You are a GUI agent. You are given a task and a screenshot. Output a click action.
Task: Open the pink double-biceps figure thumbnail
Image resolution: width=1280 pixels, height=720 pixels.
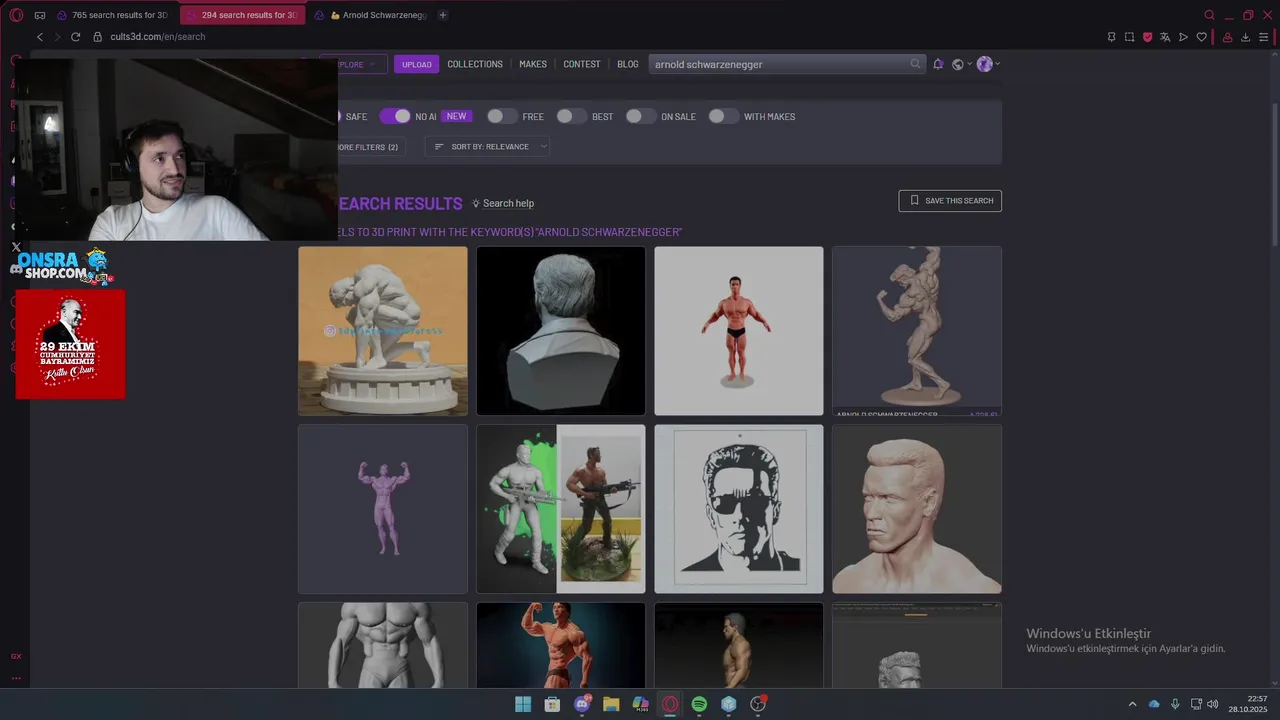[383, 509]
